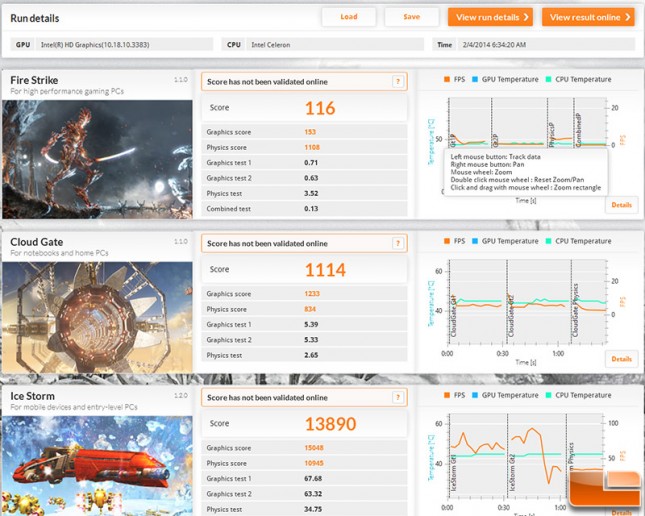Screen dimensions: 645x516
Task: Select the GPU field Intel(R) HD Graphics
Action: pyautogui.click(x=124, y=44)
